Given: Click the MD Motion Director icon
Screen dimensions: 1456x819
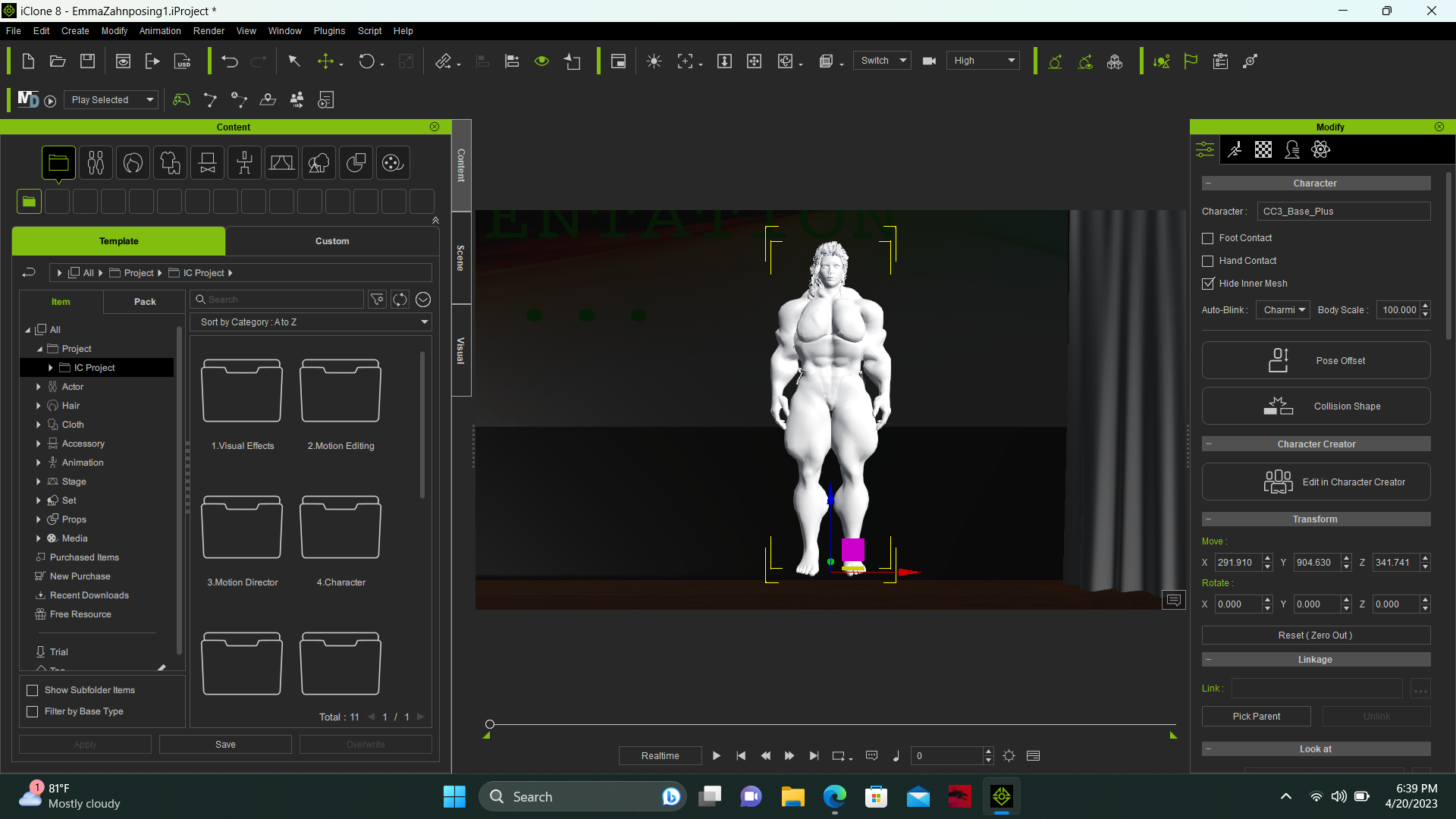Looking at the screenshot, I should 28,99.
